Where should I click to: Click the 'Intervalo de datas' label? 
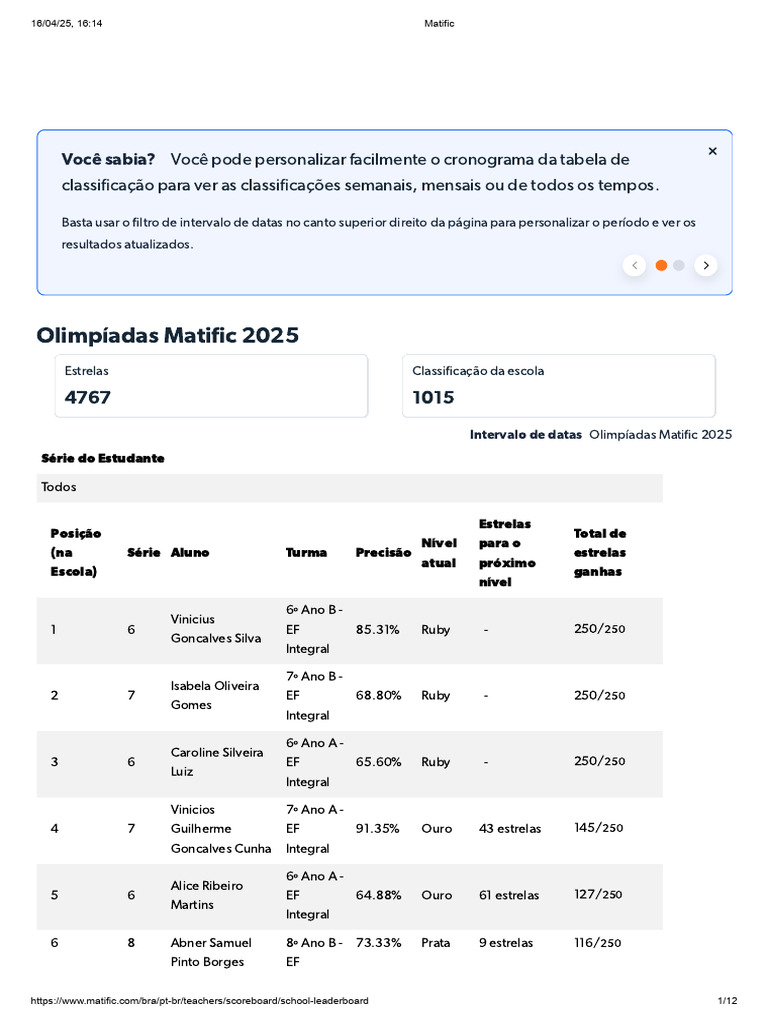526,434
